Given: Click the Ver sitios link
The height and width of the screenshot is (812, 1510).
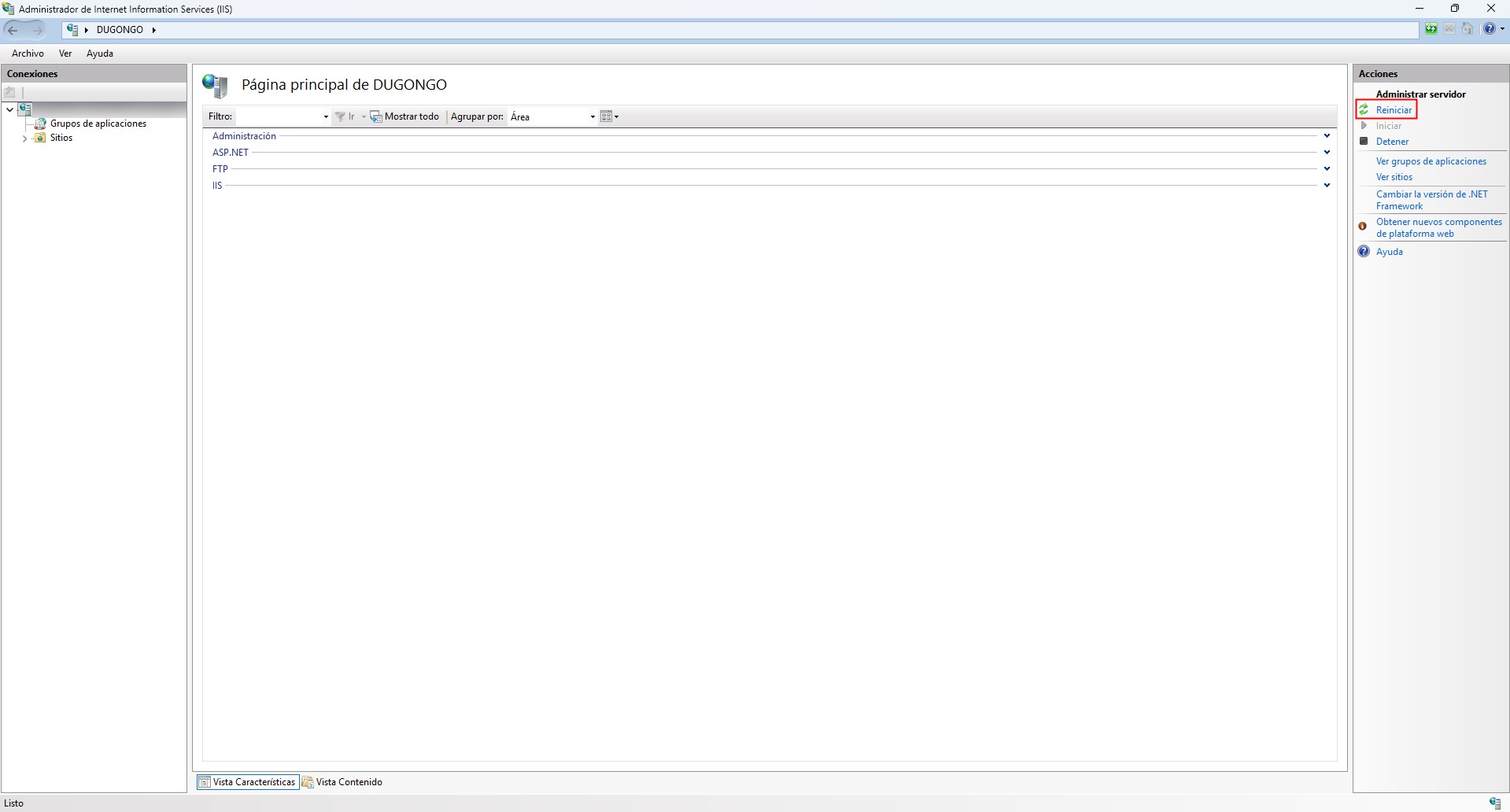Looking at the screenshot, I should (1394, 177).
